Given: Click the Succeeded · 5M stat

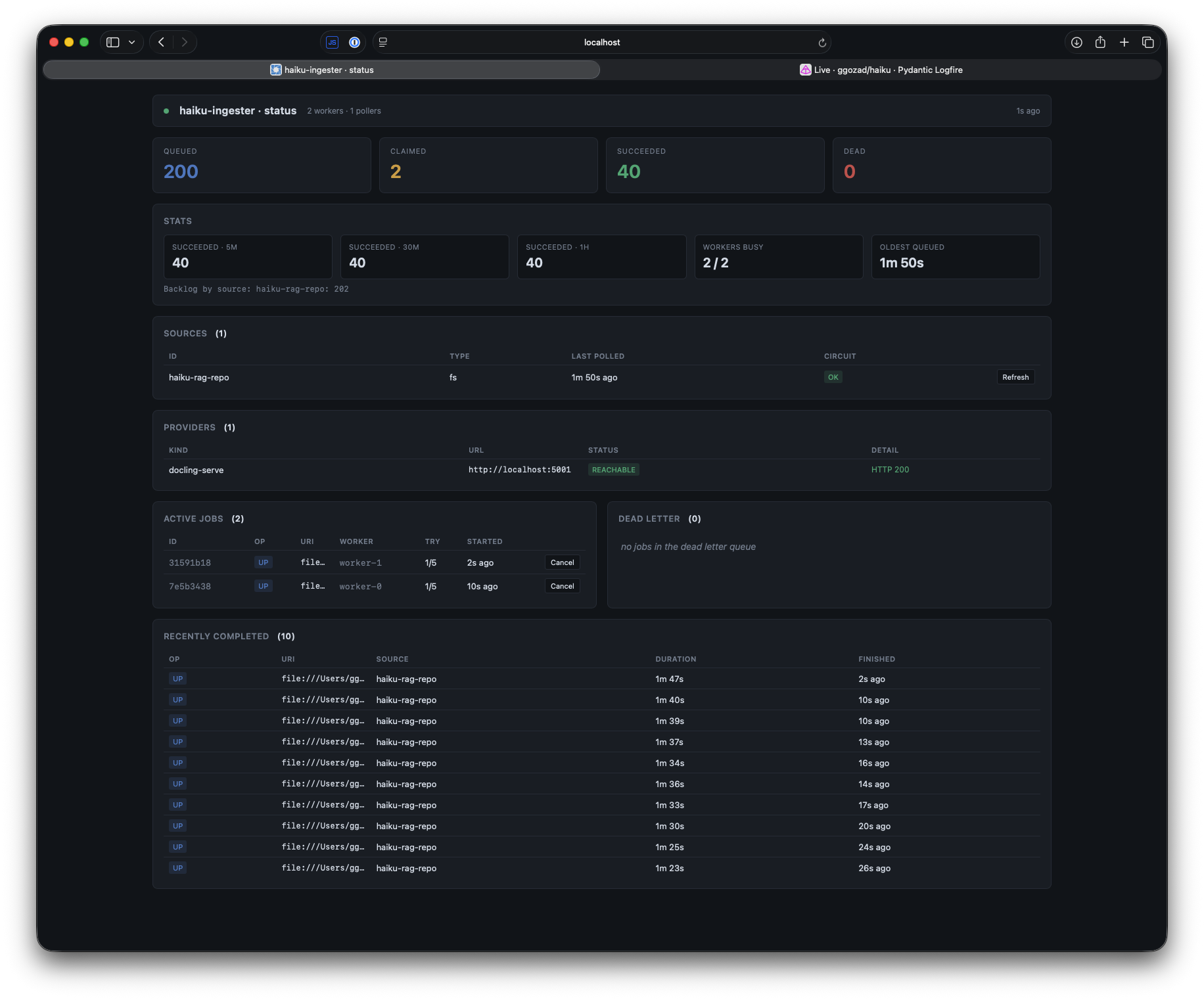Looking at the screenshot, I should tap(248, 257).
